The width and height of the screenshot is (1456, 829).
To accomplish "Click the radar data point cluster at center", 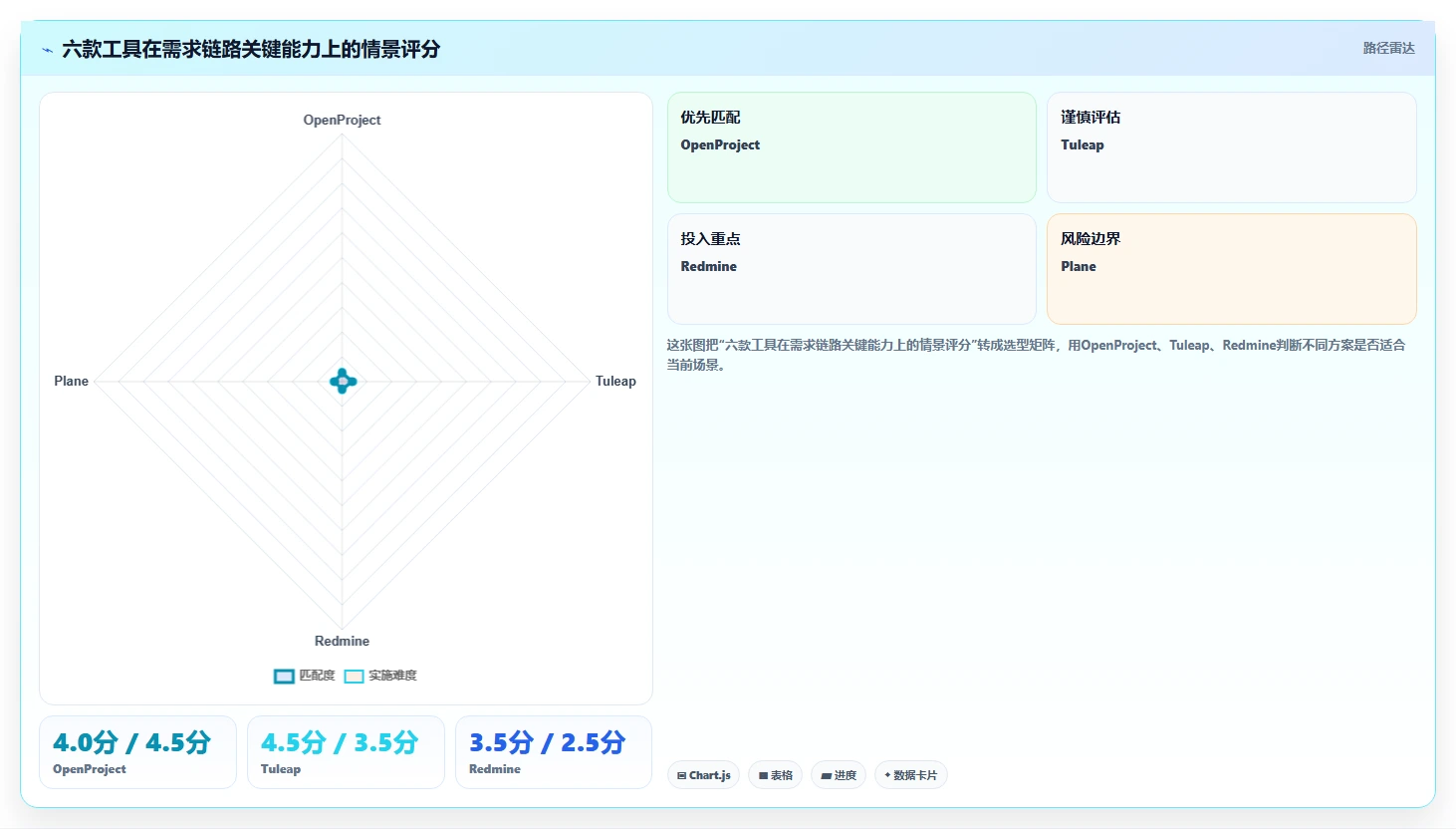I will pos(343,381).
